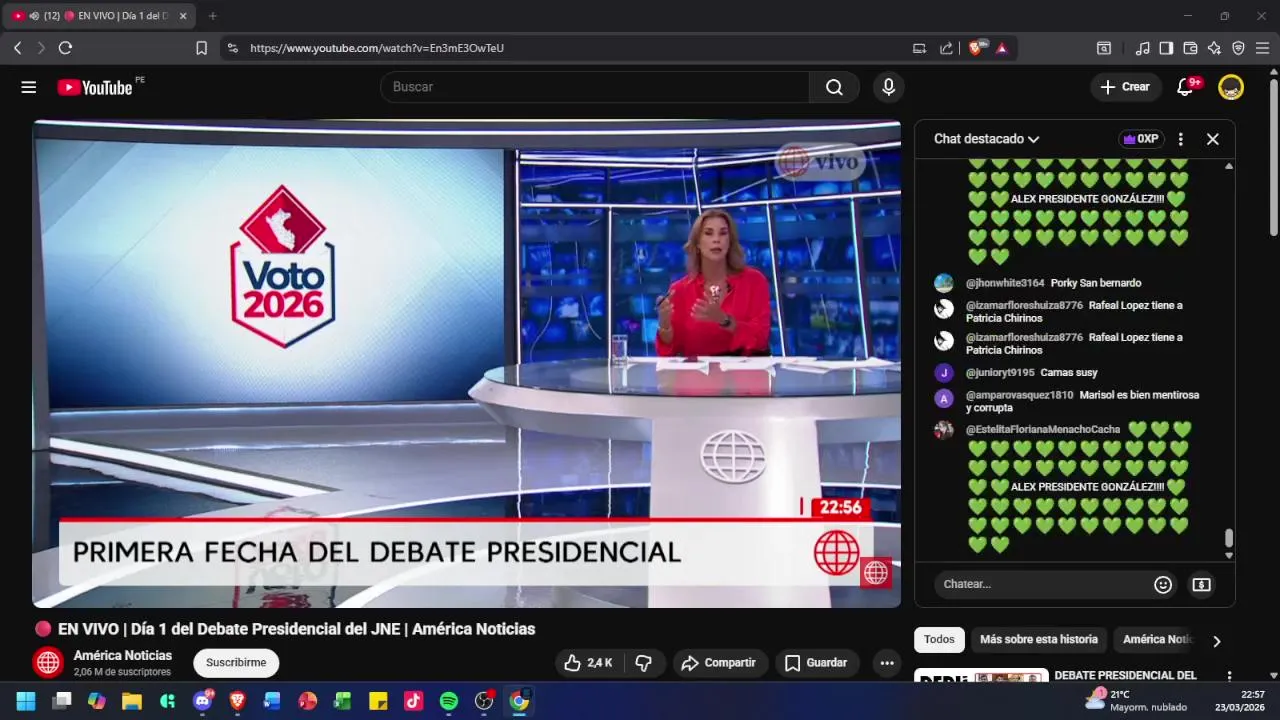Open the Windows Start menu
Viewport: 1280px width, 720px height.
pos(26,701)
